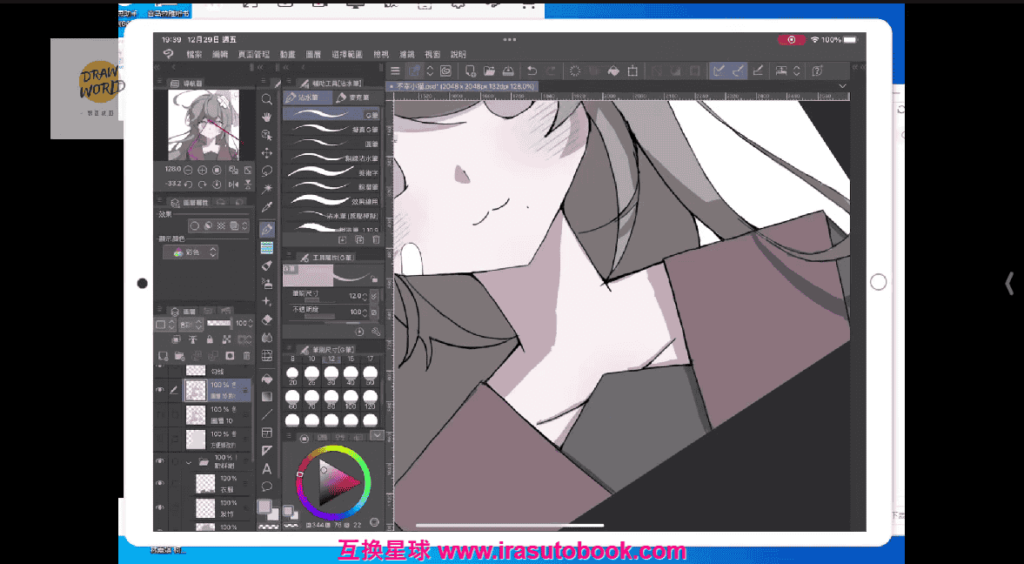Open the command bar hamburger menu
Image resolution: width=1024 pixels, height=564 pixels.
pos(395,70)
